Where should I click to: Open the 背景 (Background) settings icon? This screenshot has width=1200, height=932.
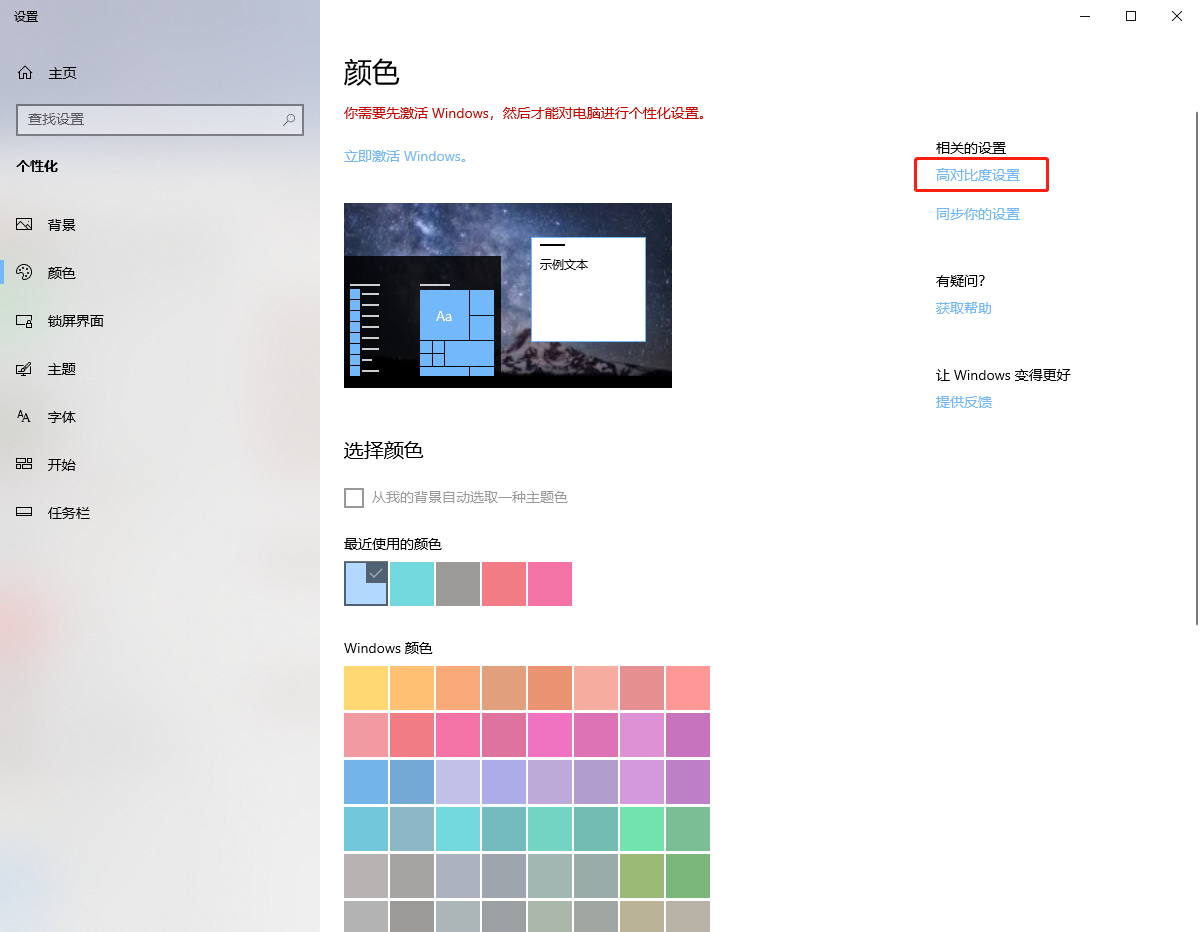[23, 224]
